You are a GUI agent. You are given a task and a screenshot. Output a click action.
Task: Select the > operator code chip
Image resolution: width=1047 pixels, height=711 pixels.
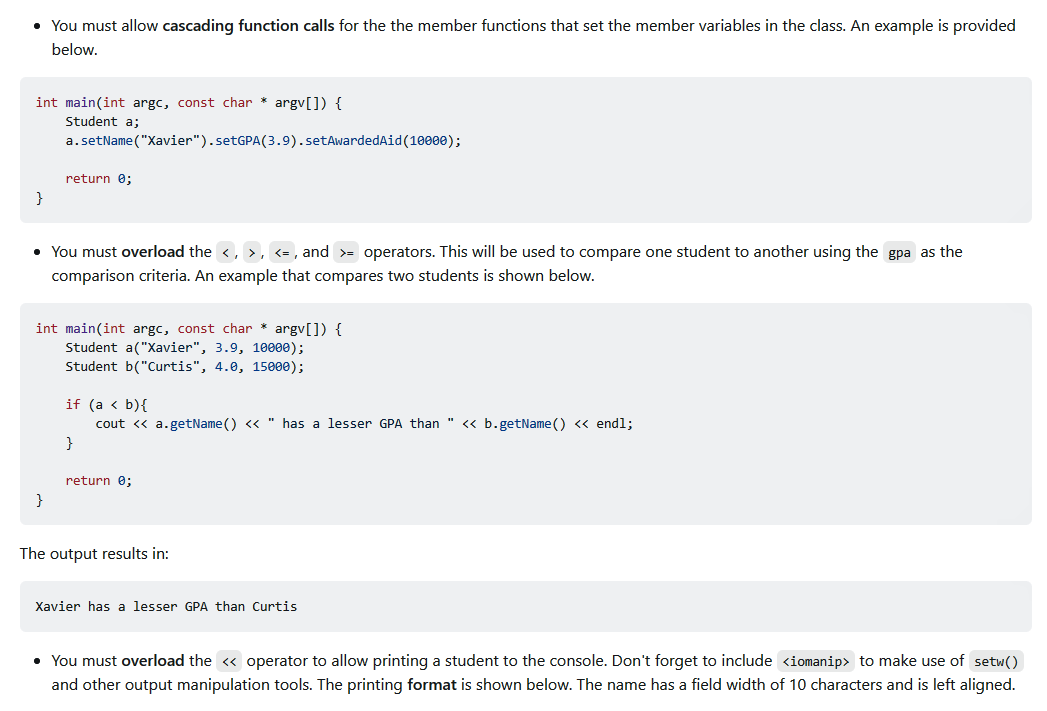coord(252,252)
